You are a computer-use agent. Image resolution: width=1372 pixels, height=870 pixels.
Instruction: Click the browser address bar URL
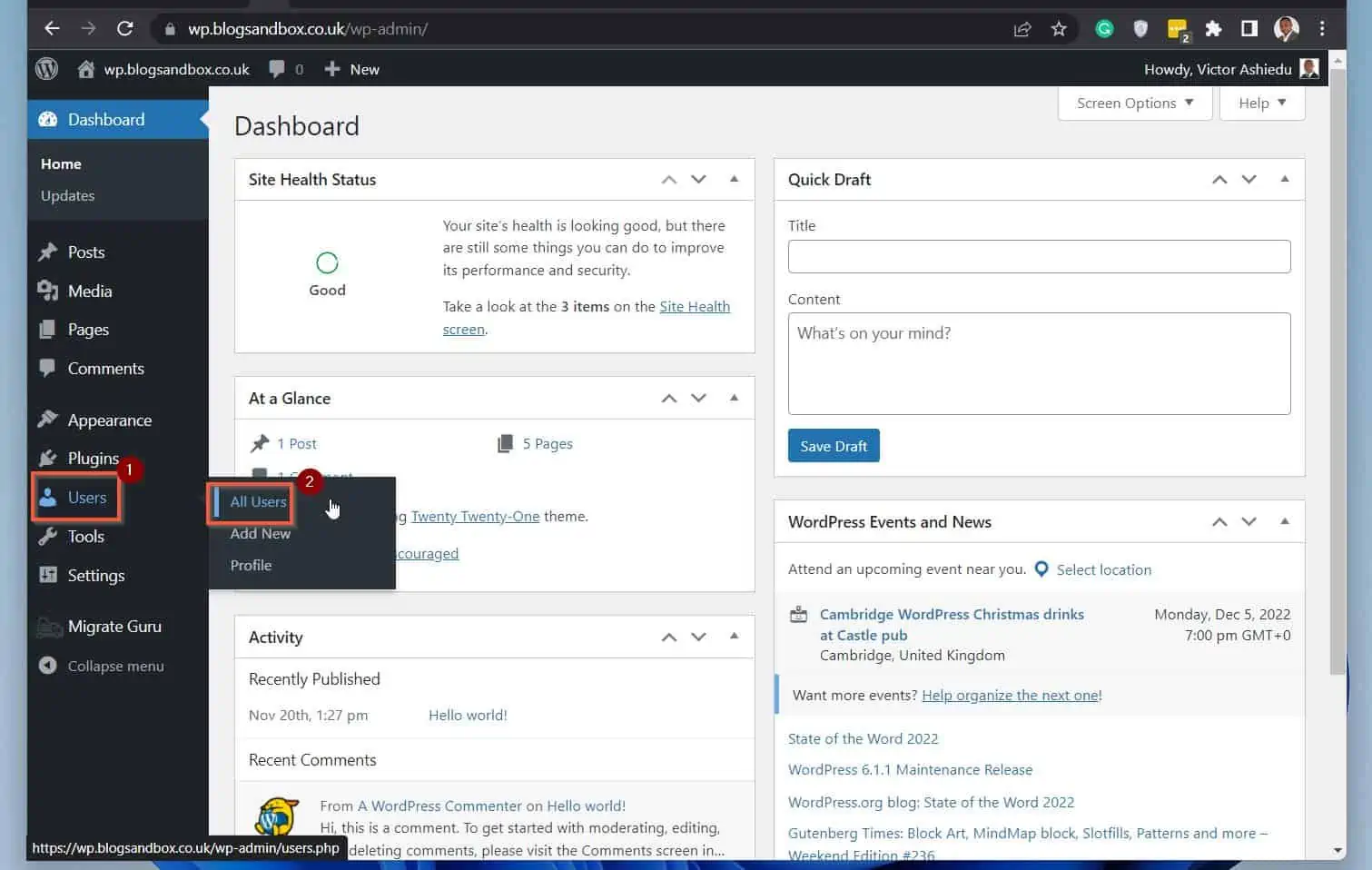[x=308, y=29]
